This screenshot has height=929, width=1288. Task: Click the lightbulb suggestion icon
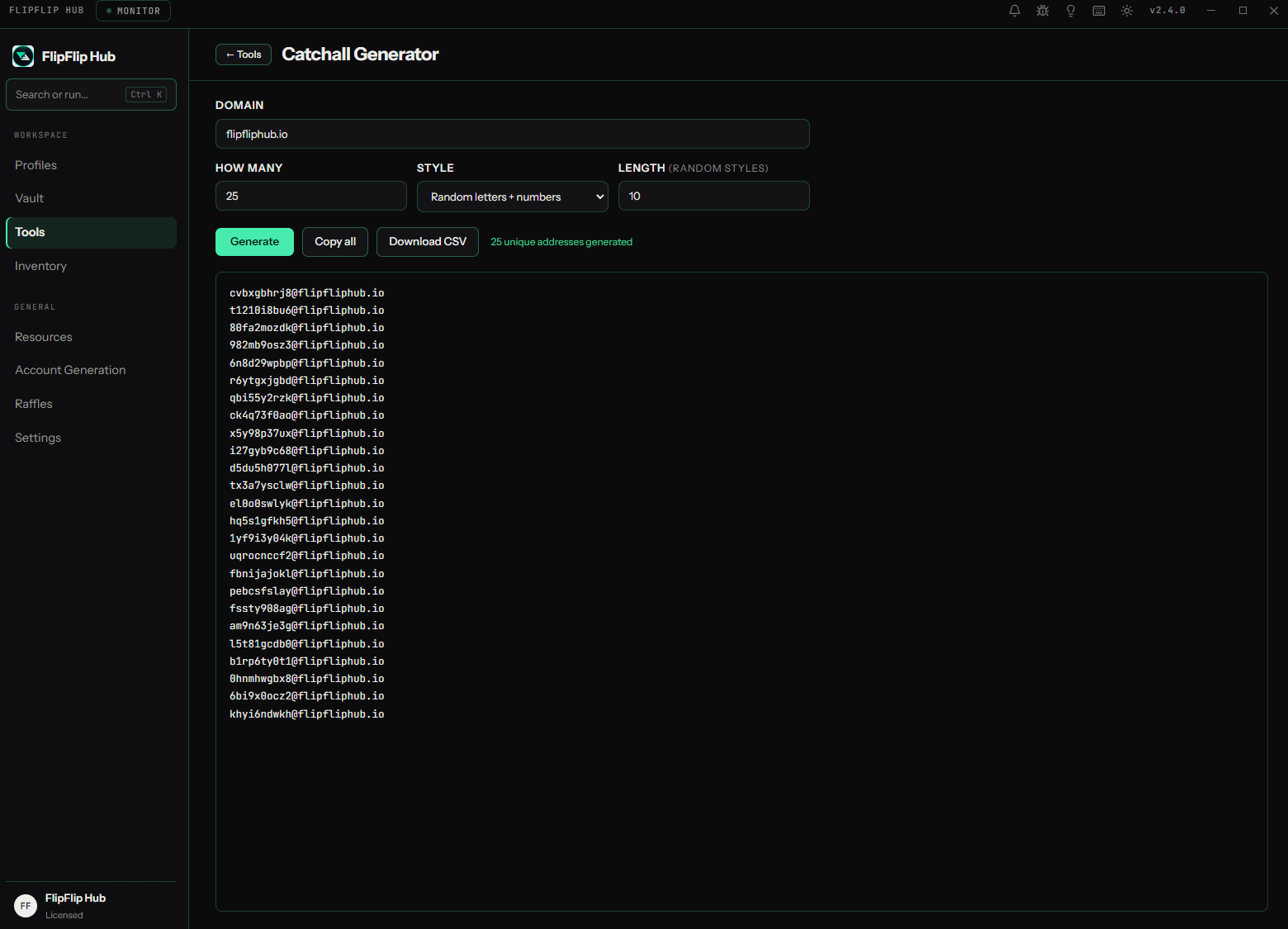(1071, 11)
